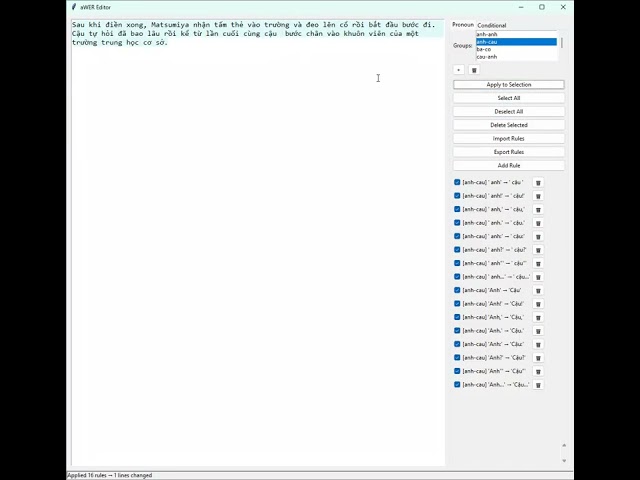Viewport: 640px width, 480px height.
Task: Disable the capitalized 'Anh,' comma rule checkbox
Action: (x=457, y=317)
